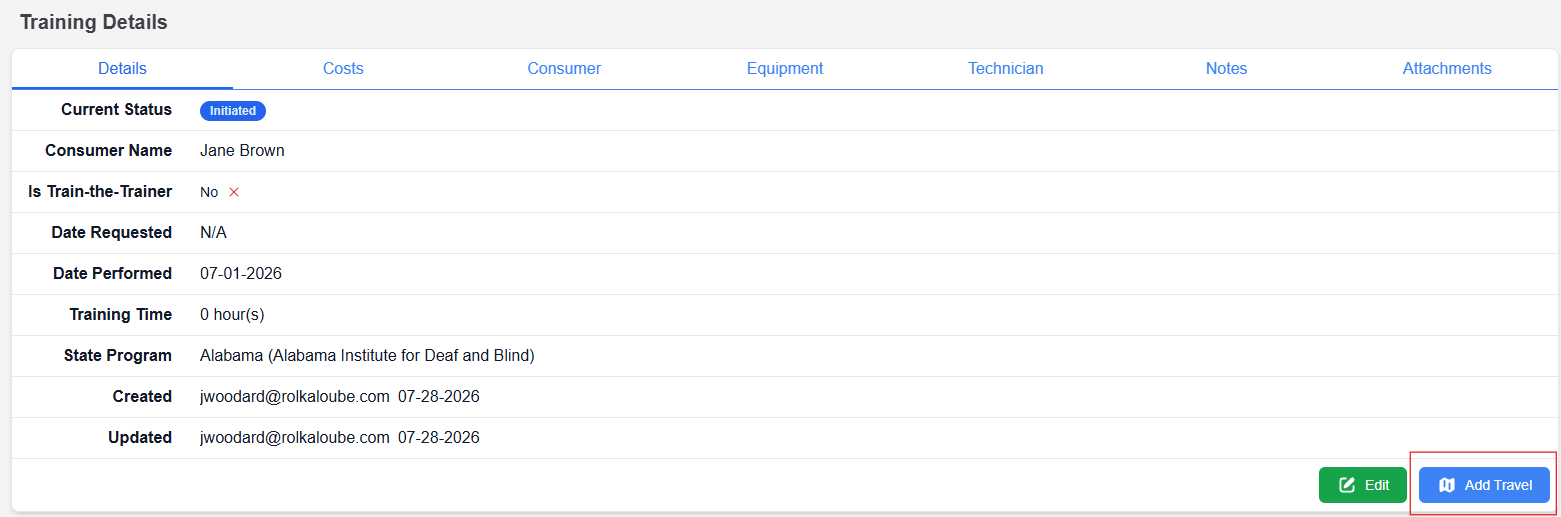Switch to the Costs tab
The height and width of the screenshot is (517, 1561).
click(343, 68)
